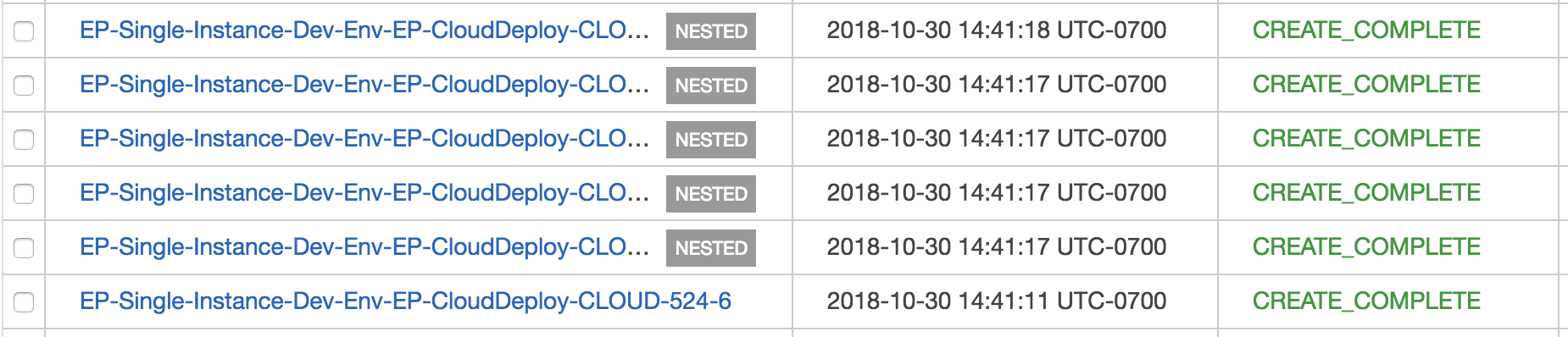Click the NESTED badge in the top row

[x=711, y=31]
